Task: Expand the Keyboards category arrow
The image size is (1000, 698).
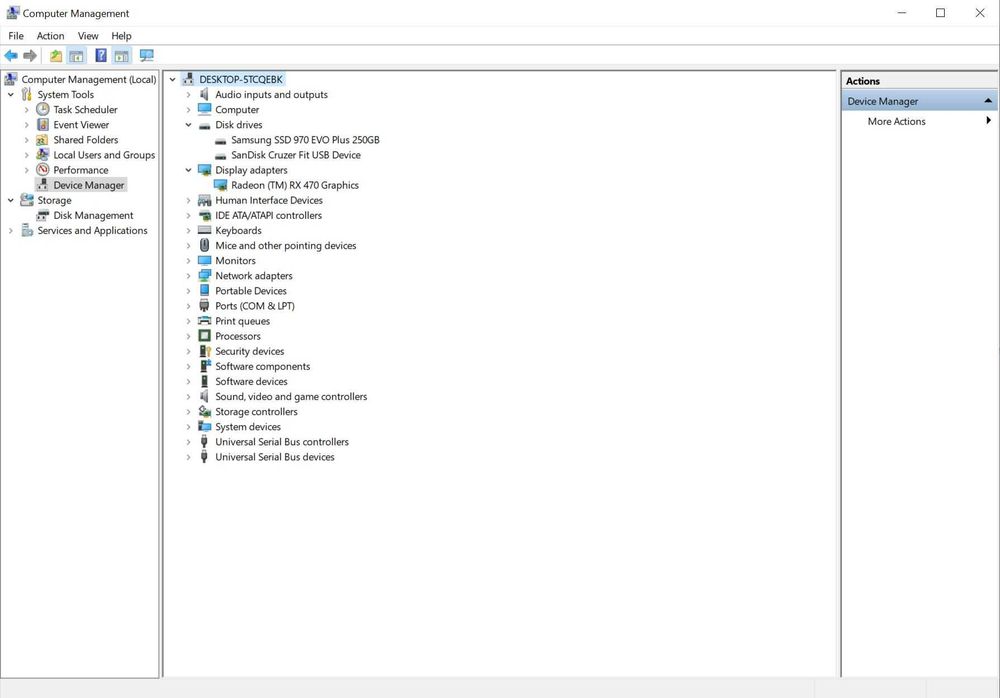Action: [188, 230]
